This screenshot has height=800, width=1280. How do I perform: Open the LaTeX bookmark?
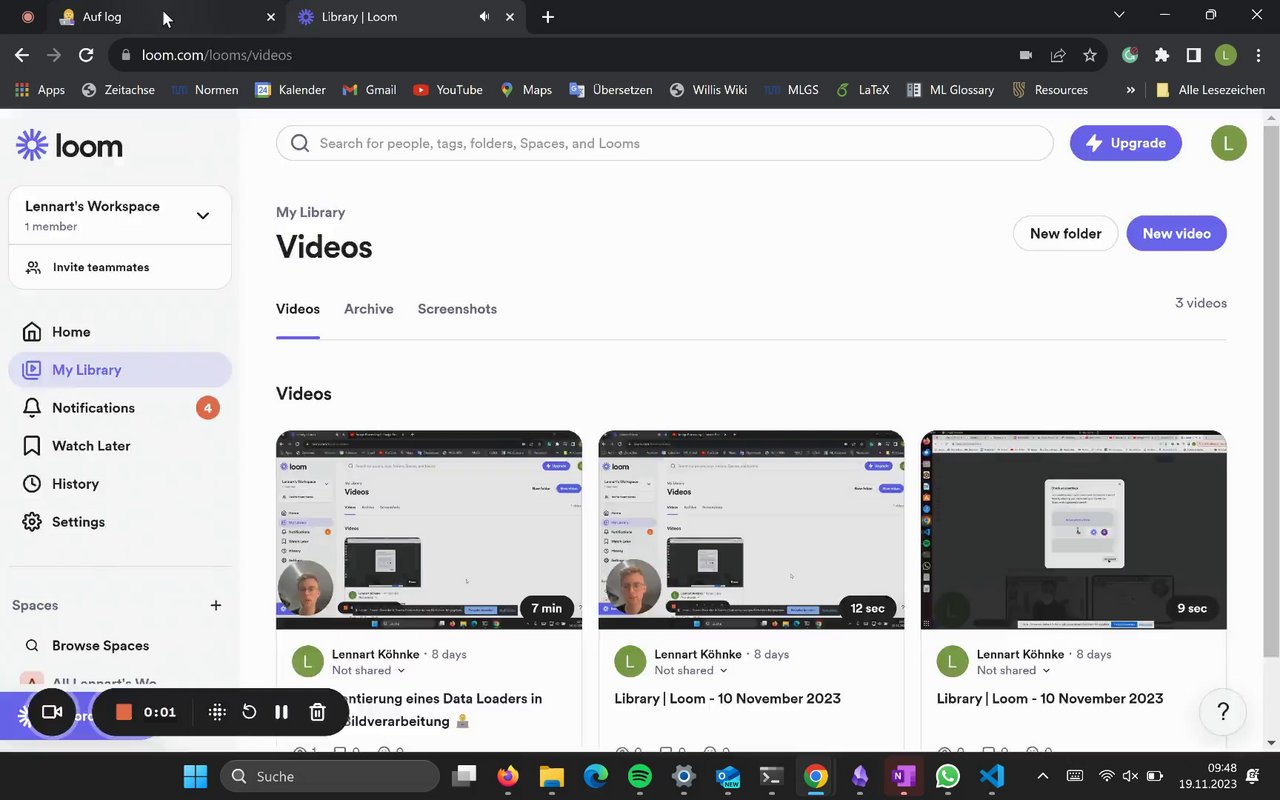click(x=862, y=90)
